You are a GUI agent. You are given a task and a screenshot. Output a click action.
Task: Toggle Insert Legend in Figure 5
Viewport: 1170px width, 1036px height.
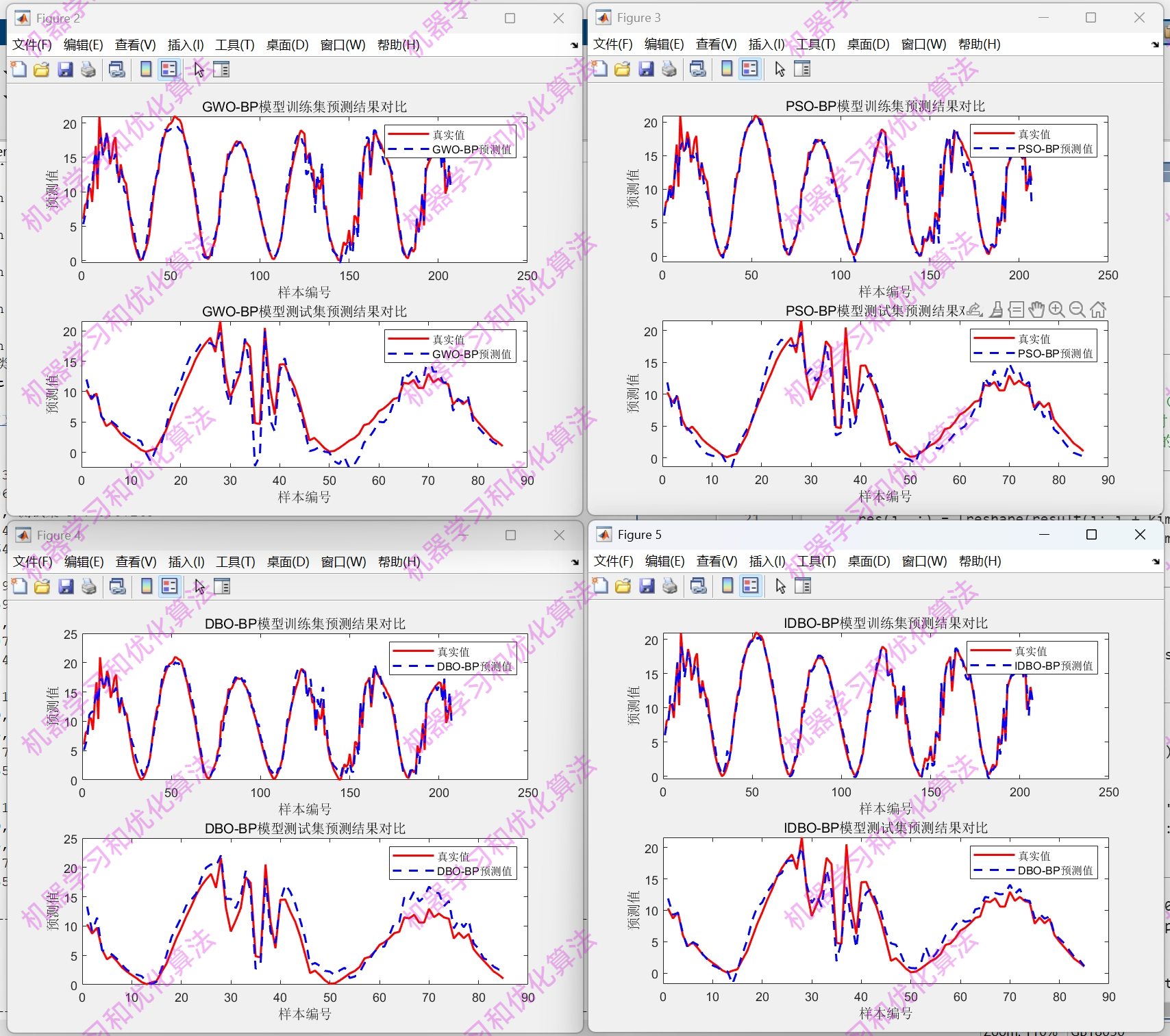(x=751, y=585)
